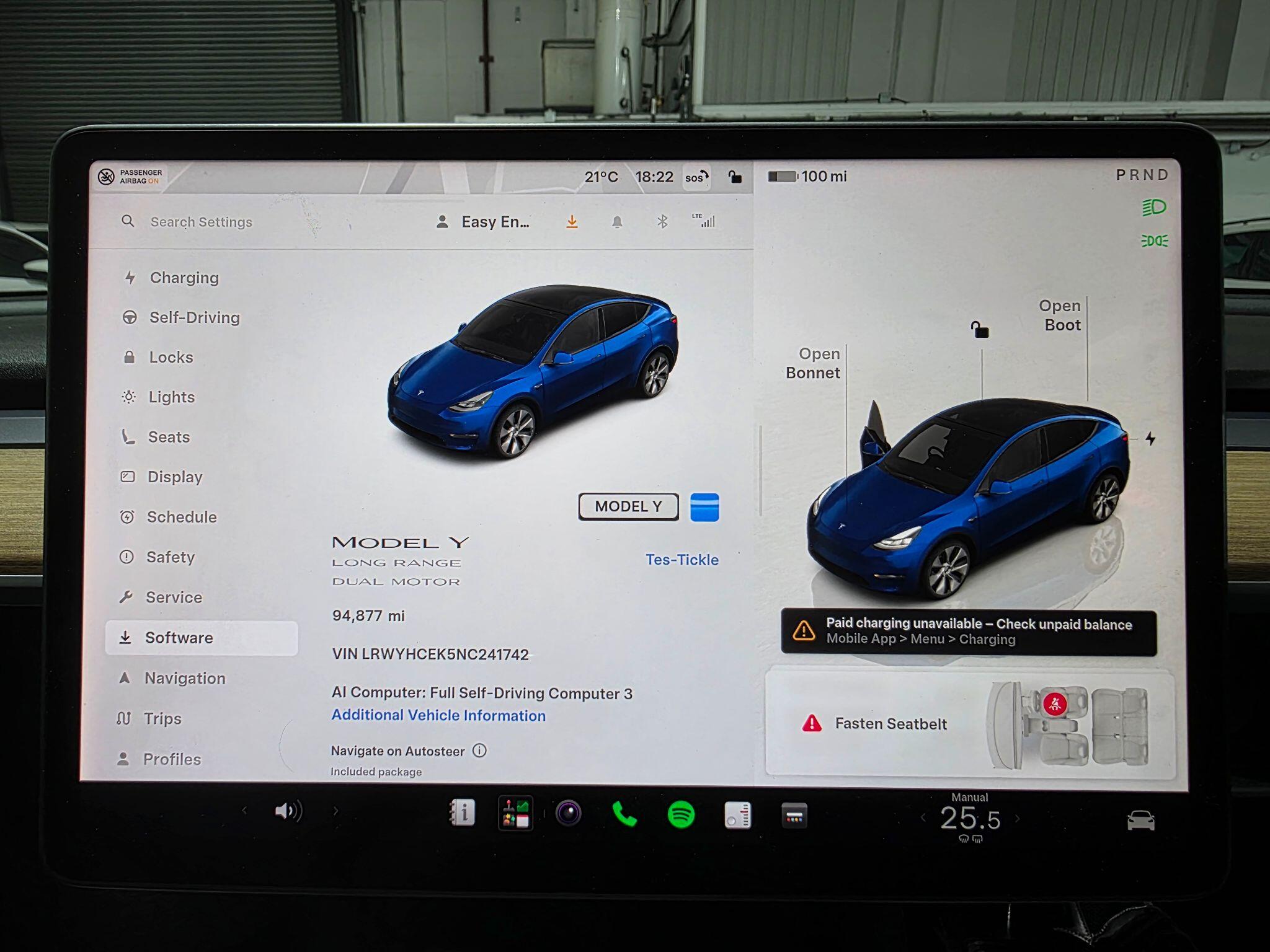Tap the 21°C outside temperature reading
The width and height of the screenshot is (1270, 952).
[x=601, y=177]
